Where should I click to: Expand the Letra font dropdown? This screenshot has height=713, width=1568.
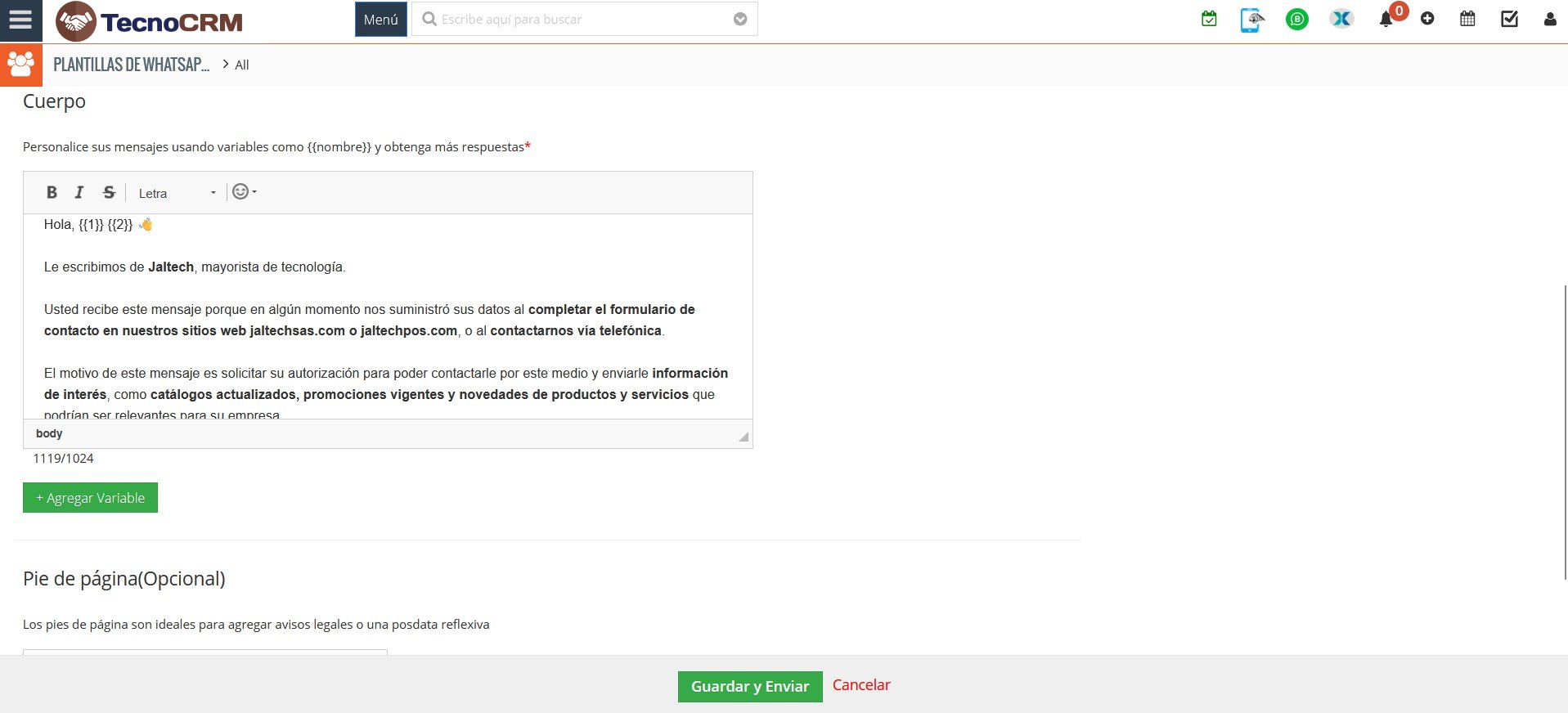(177, 193)
